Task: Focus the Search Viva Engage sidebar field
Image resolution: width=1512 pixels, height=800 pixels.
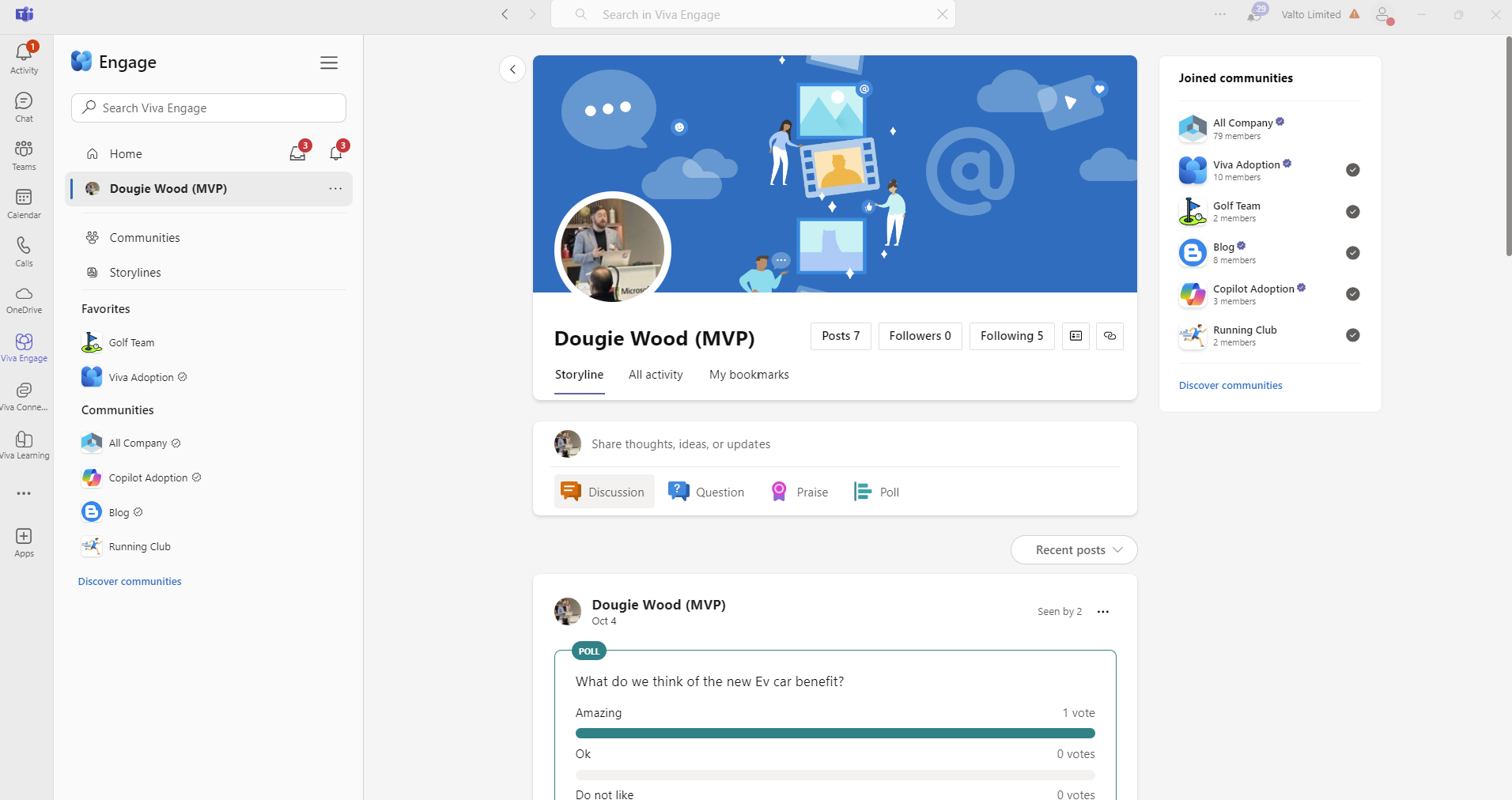Action: point(209,108)
